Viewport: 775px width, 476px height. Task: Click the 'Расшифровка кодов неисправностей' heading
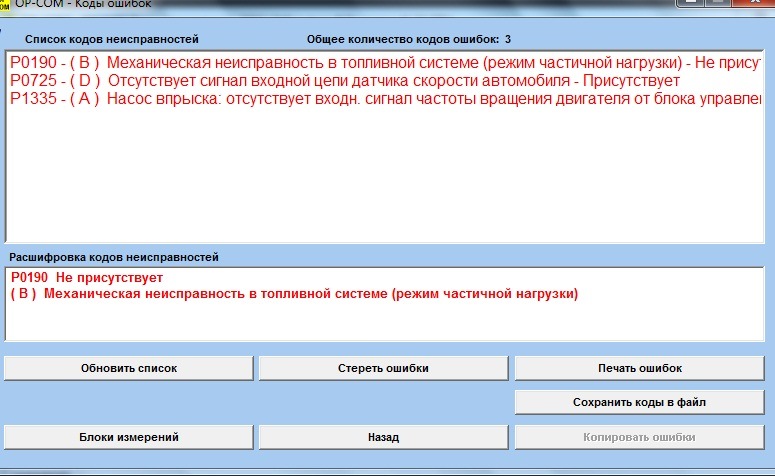click(x=114, y=257)
